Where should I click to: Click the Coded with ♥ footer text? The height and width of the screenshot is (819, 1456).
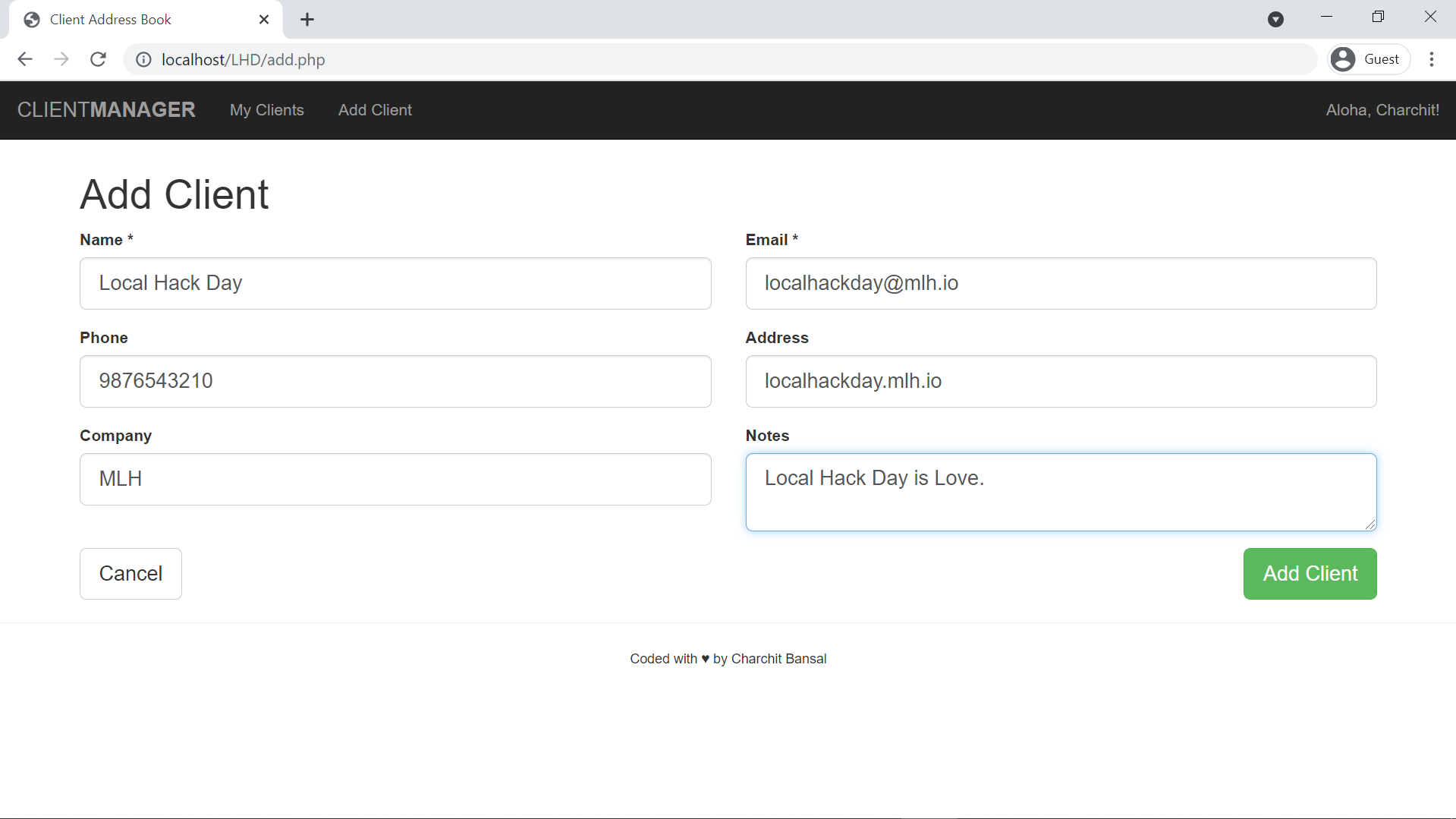(728, 659)
